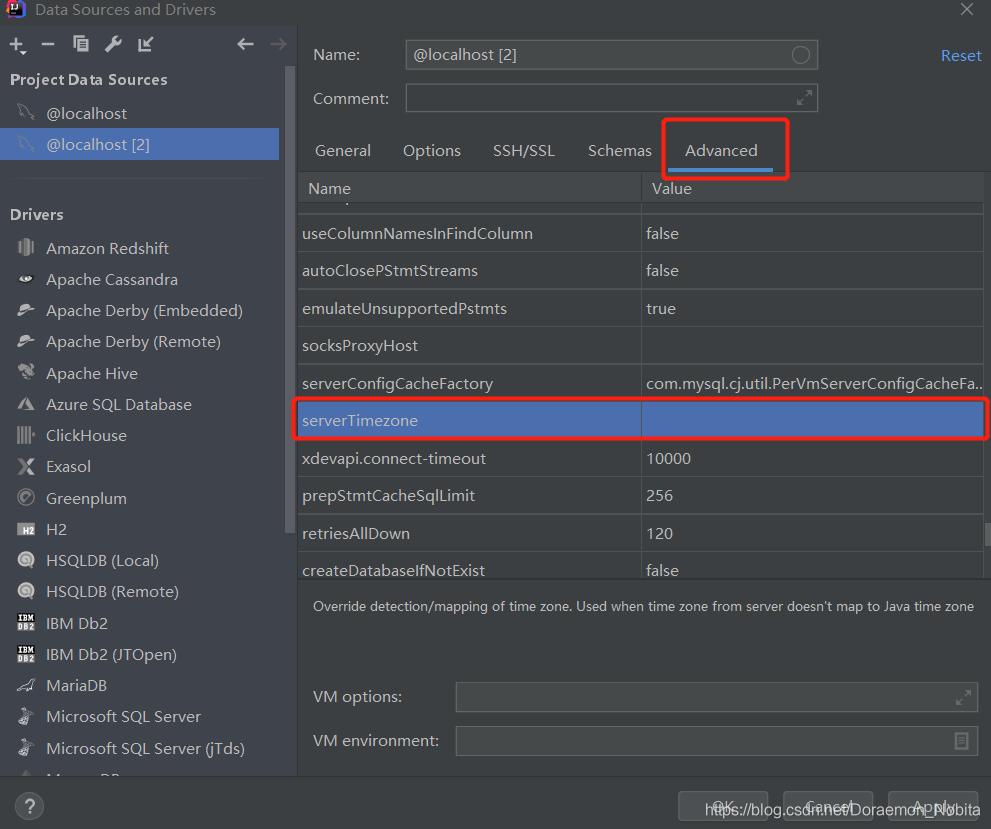Select the socksProxyHost property
Viewport: 991px width, 829px height.
coord(360,346)
